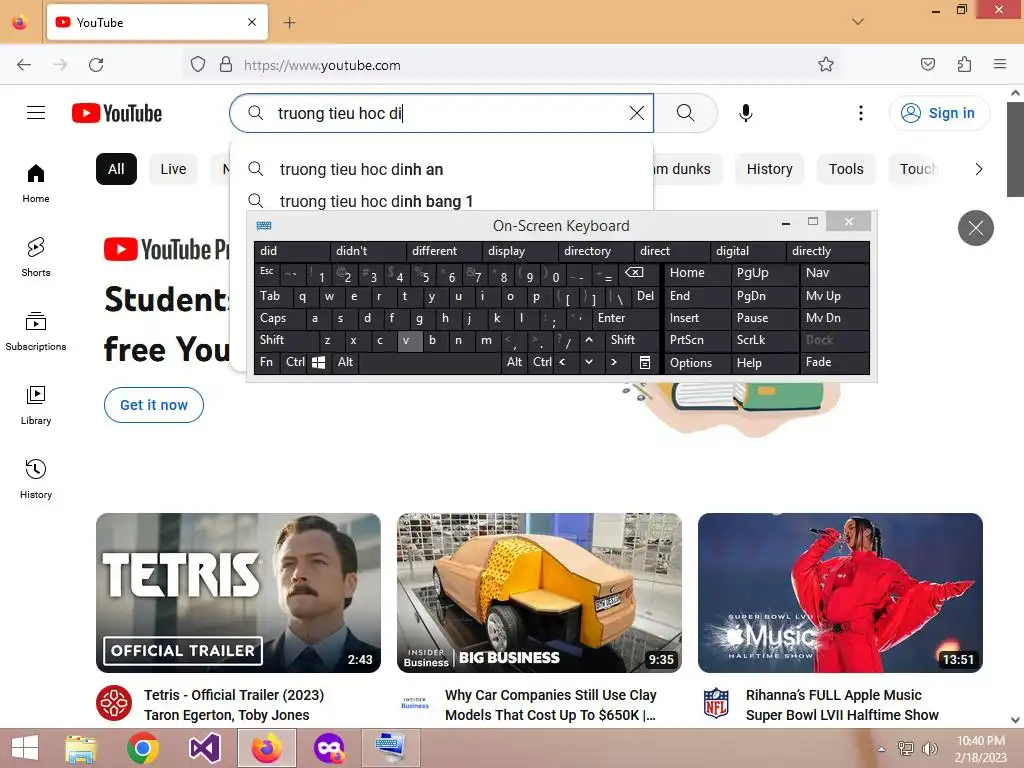
Task: Open a new Firefox tab with plus
Action: pyautogui.click(x=289, y=23)
